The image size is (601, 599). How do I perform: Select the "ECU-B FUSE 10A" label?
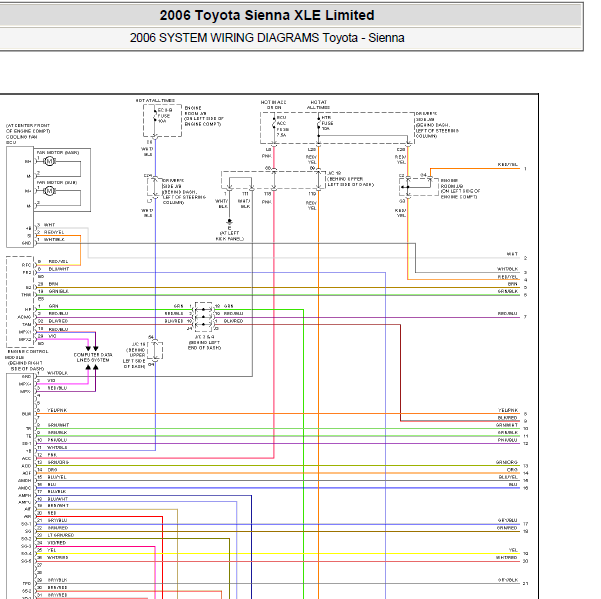click(164, 116)
